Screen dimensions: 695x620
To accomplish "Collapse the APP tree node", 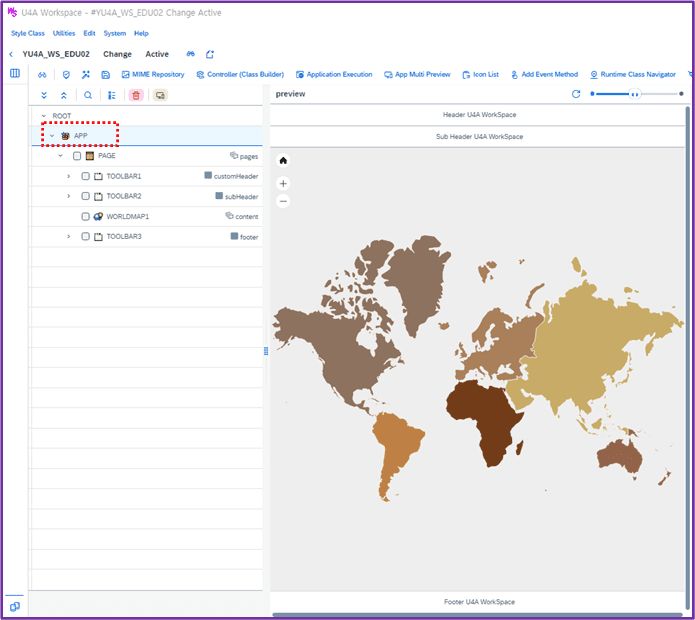I will tap(52, 136).
